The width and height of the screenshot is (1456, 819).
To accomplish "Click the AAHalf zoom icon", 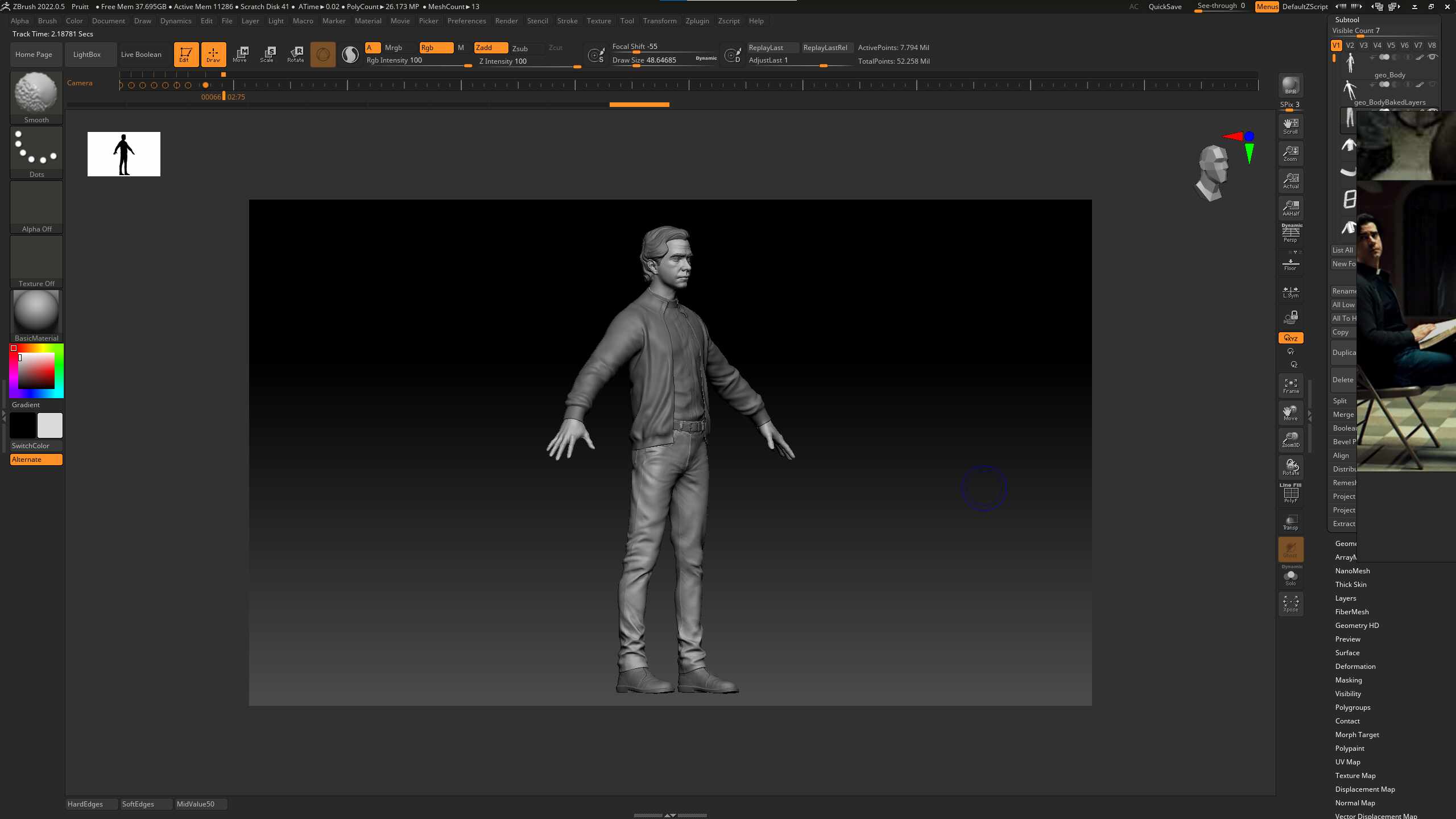I will 1290,208.
